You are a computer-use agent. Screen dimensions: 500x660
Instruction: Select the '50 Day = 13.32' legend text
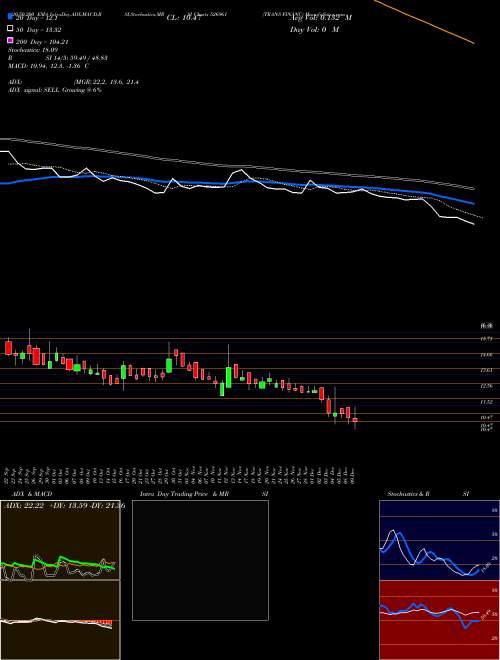(x=38, y=30)
